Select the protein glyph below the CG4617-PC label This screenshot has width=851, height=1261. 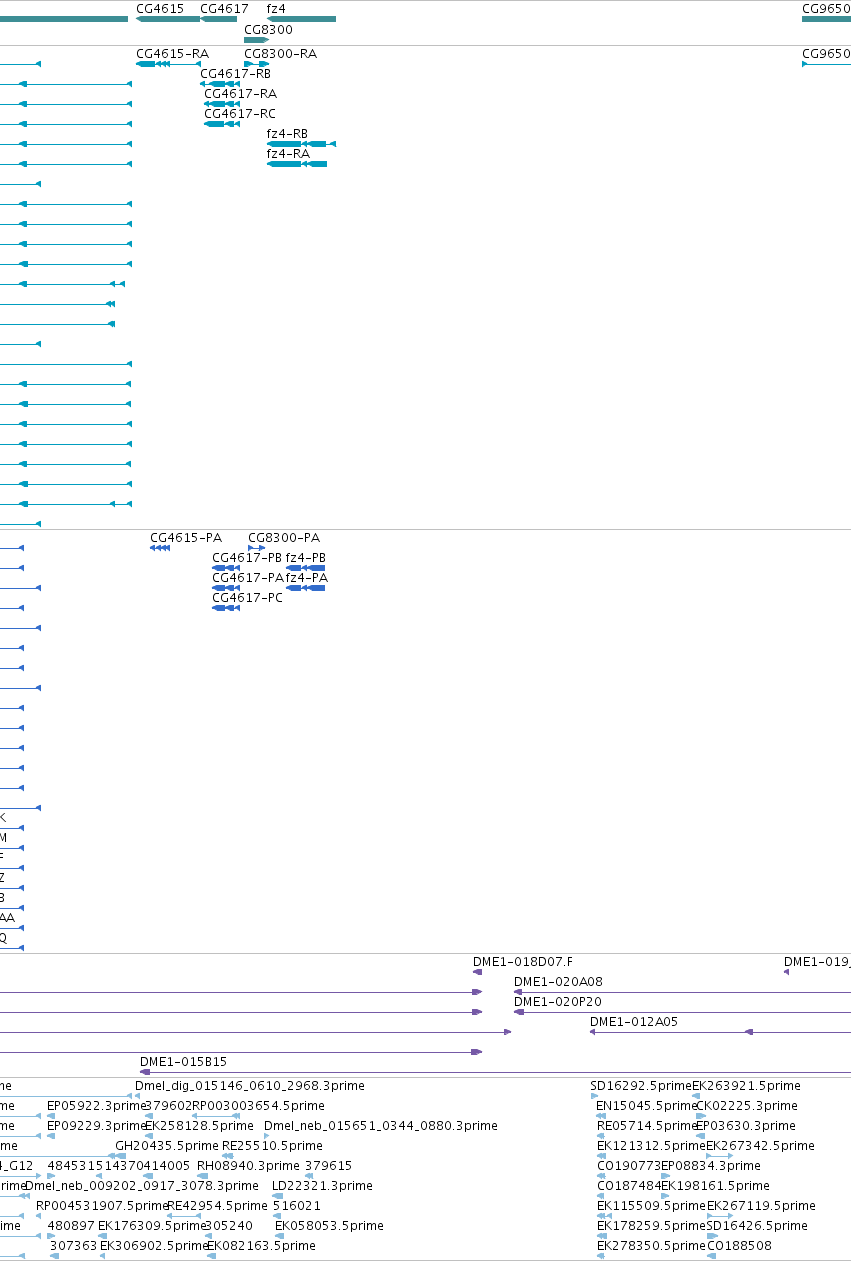[226, 608]
